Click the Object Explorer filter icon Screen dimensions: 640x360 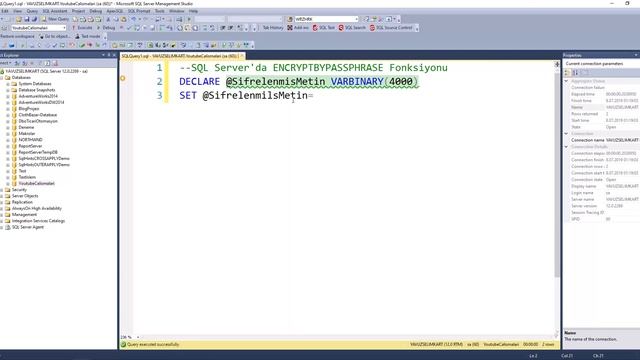coord(40,64)
